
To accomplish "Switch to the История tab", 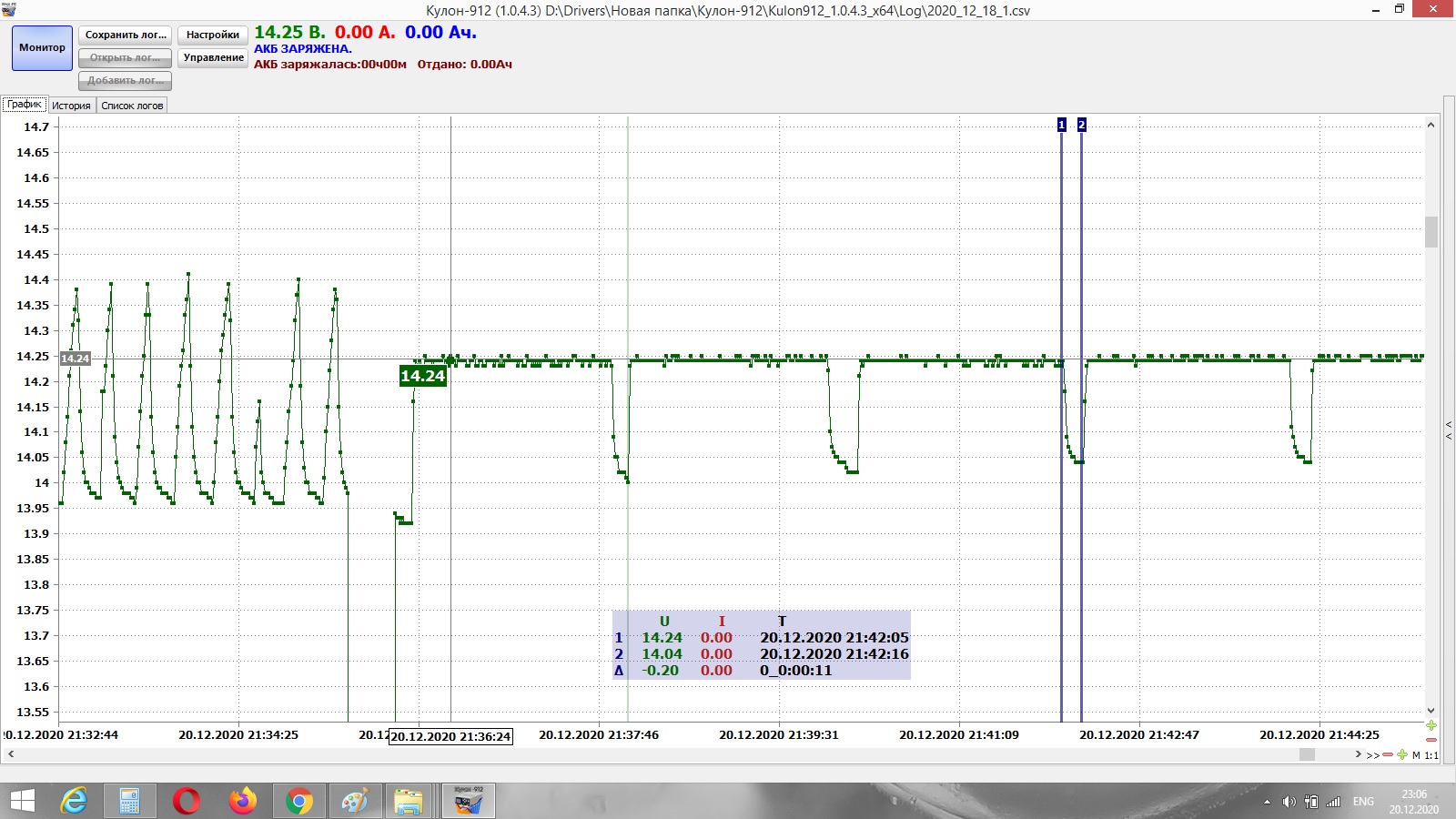I will (x=71, y=106).
